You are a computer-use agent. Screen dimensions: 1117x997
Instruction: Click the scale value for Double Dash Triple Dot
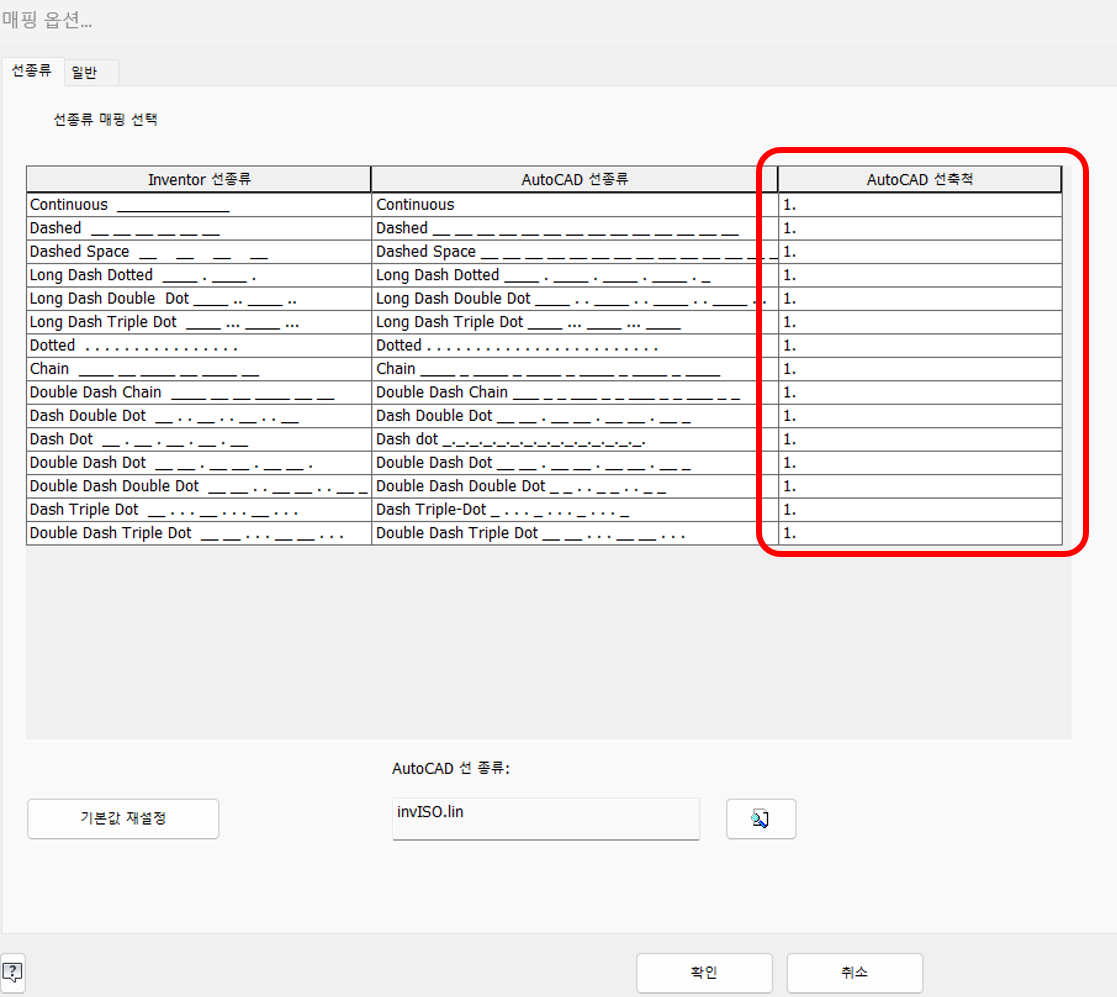click(x=918, y=533)
